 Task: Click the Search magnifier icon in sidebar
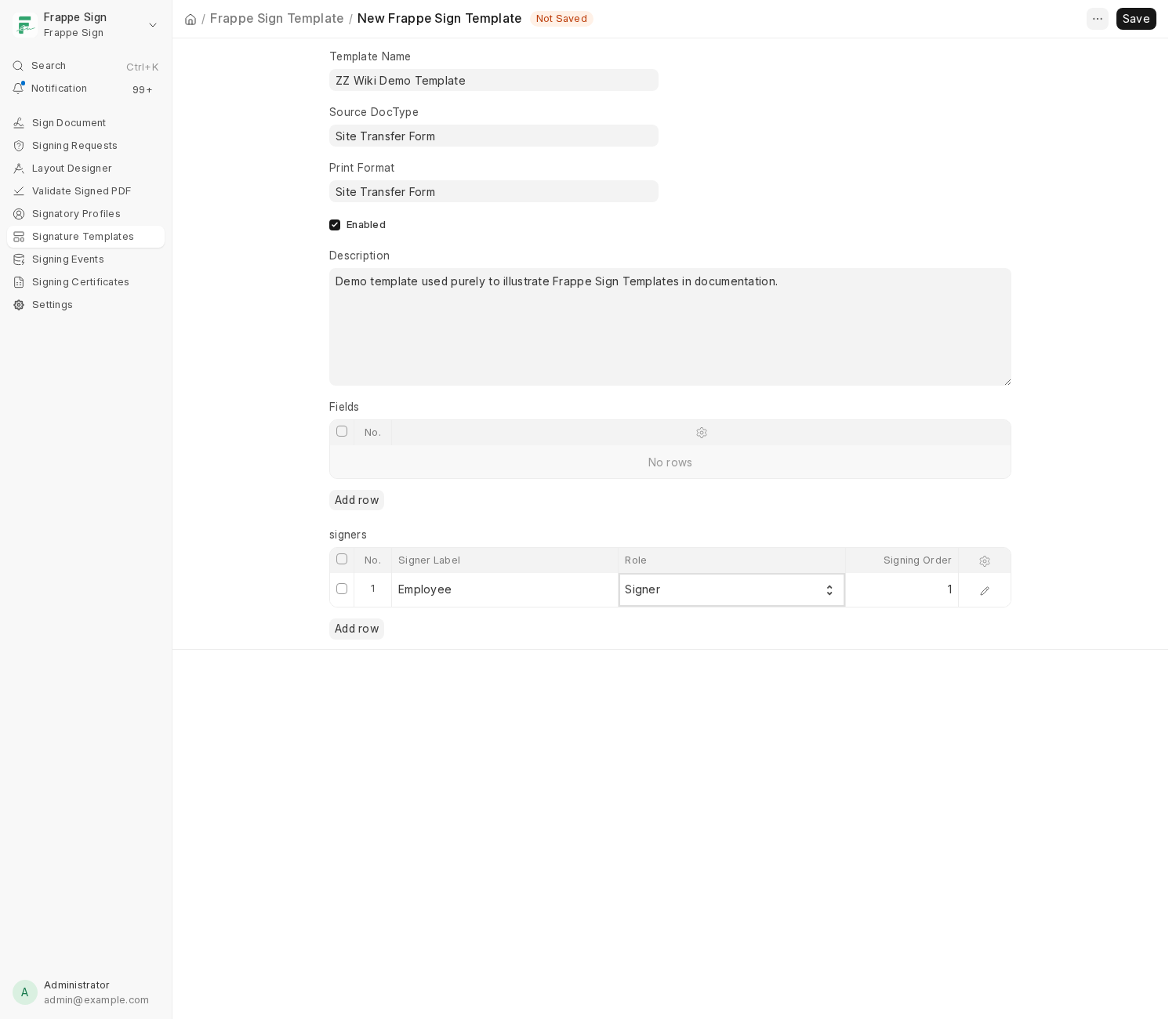point(19,66)
